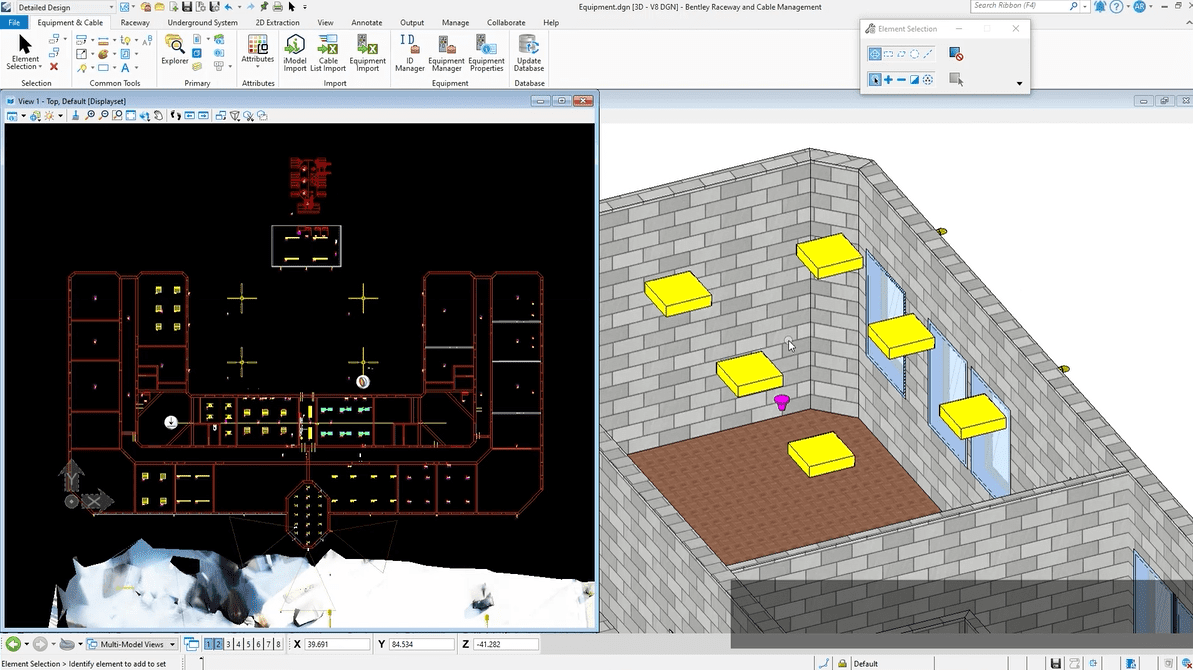Viewport: 1193px width, 670px height.
Task: Open the Equipment Manager tool
Action: point(446,53)
